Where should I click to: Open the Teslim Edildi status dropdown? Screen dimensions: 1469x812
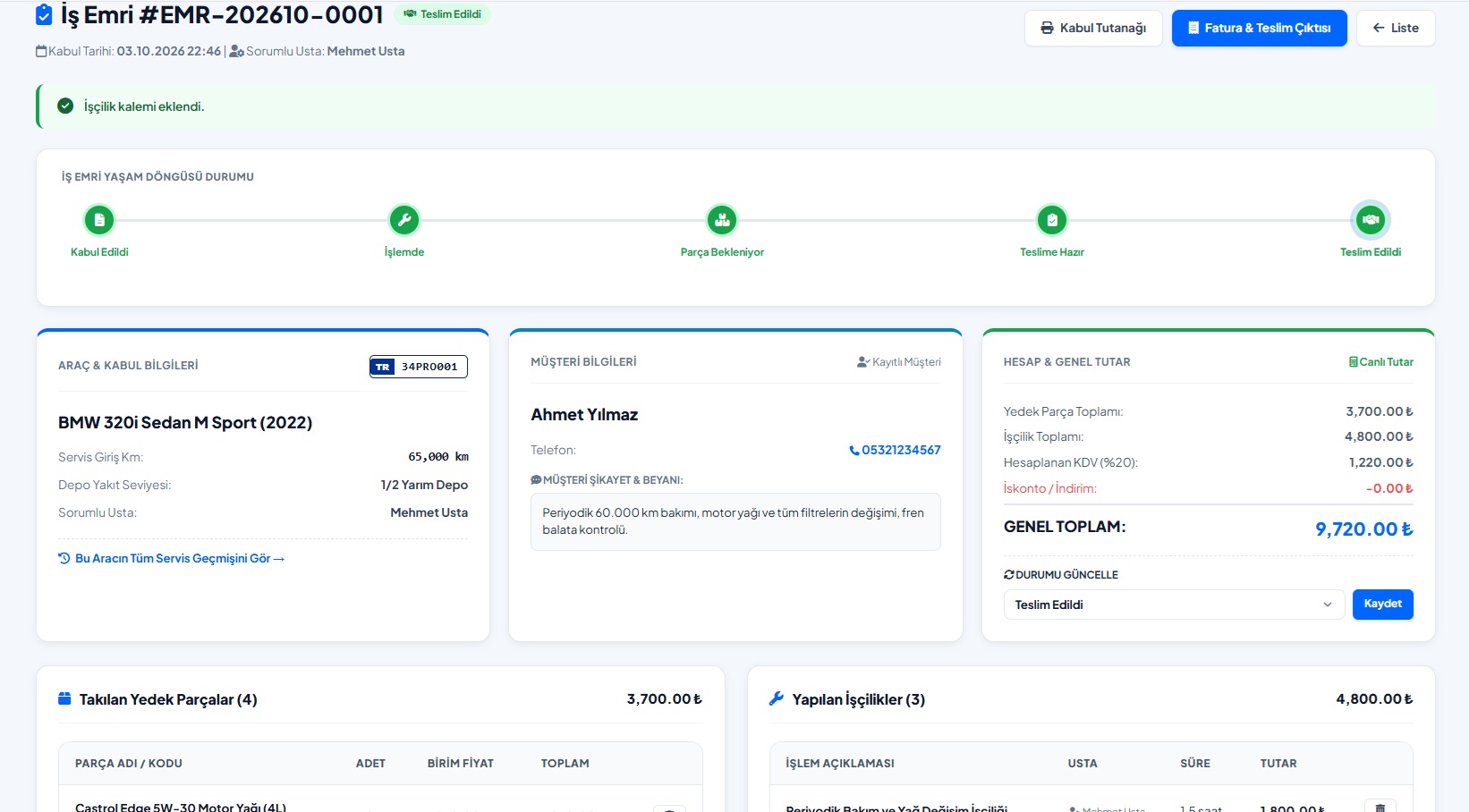pyautogui.click(x=1174, y=605)
